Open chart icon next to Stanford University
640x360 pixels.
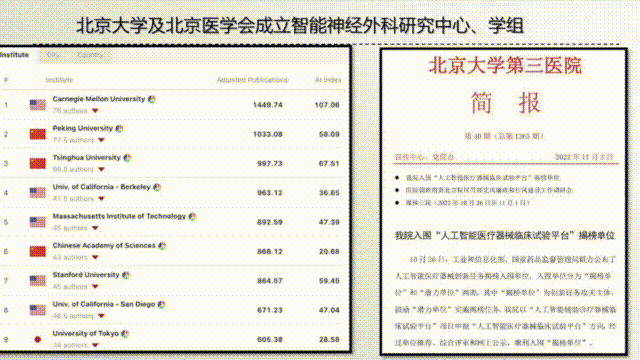click(x=126, y=276)
